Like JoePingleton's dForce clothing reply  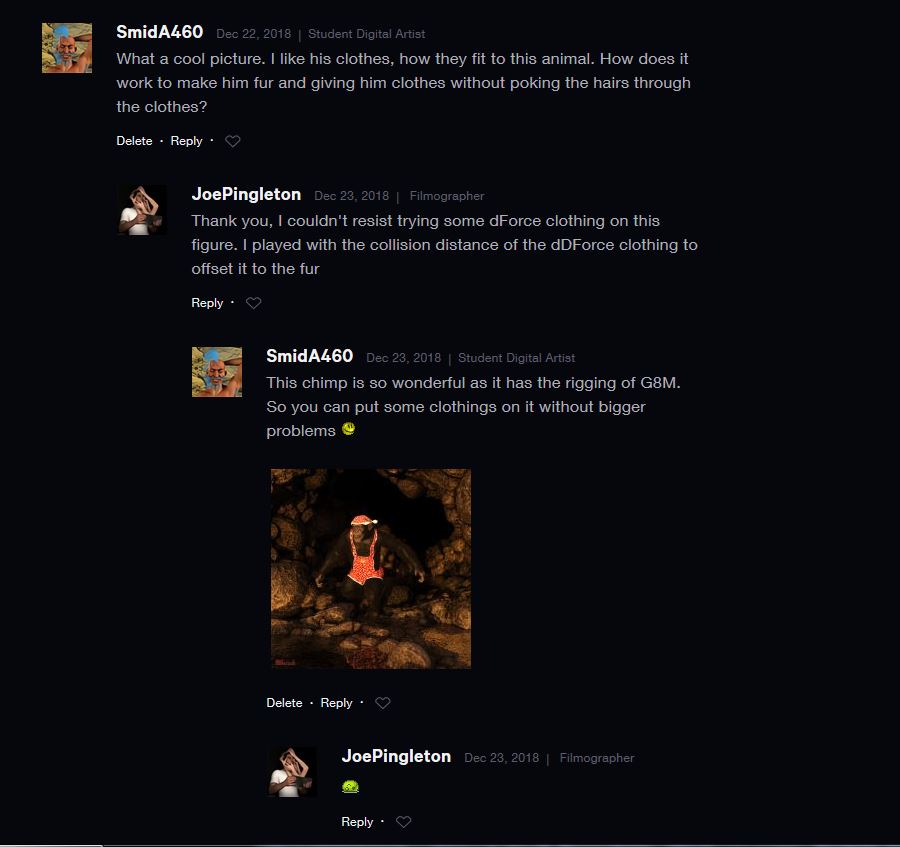(x=253, y=302)
